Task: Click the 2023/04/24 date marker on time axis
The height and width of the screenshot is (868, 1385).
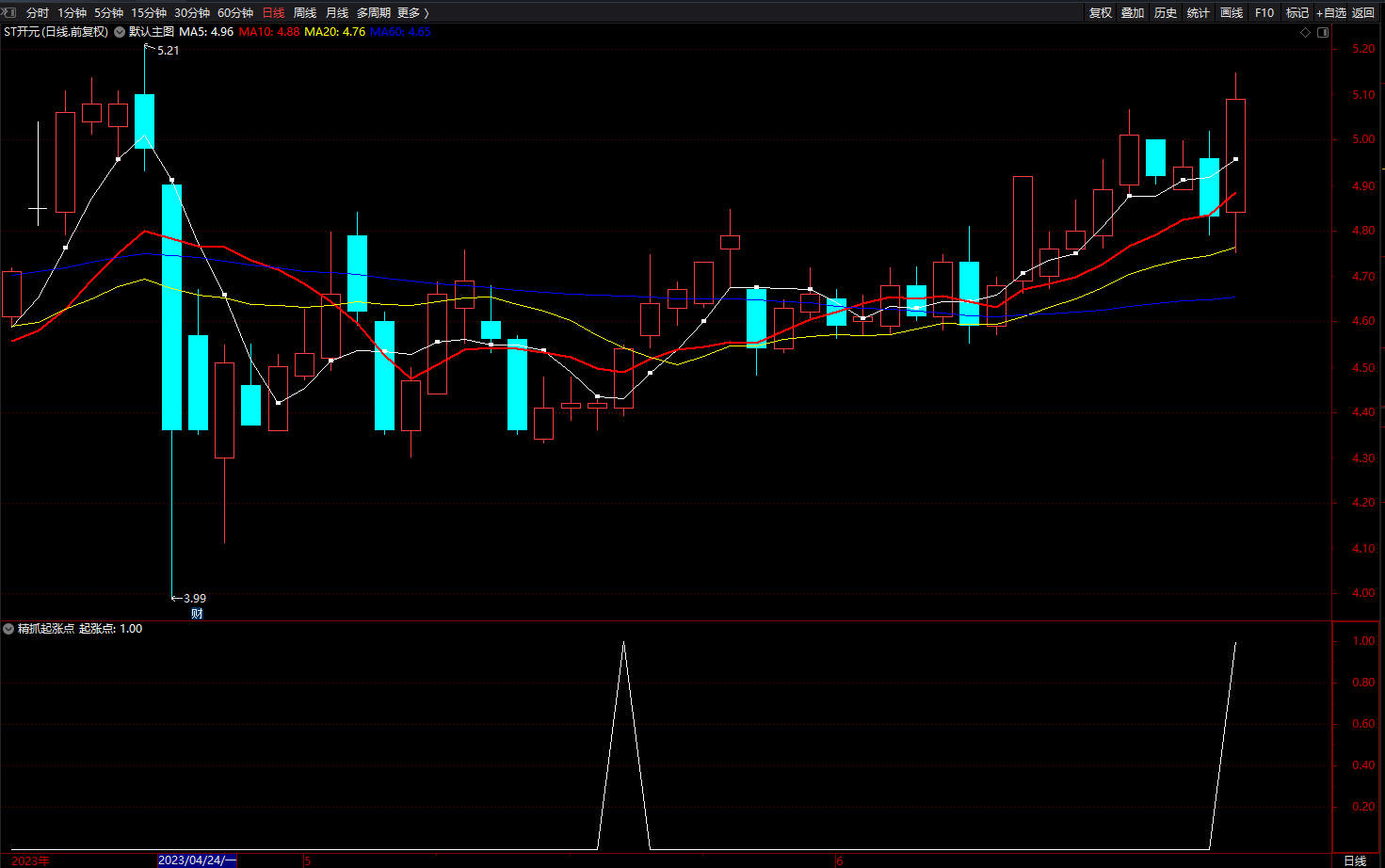Action: [x=197, y=860]
